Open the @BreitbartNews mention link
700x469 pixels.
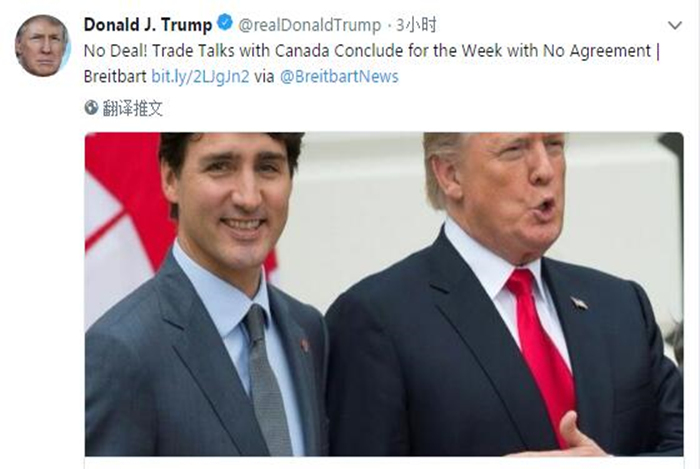pyautogui.click(x=339, y=76)
